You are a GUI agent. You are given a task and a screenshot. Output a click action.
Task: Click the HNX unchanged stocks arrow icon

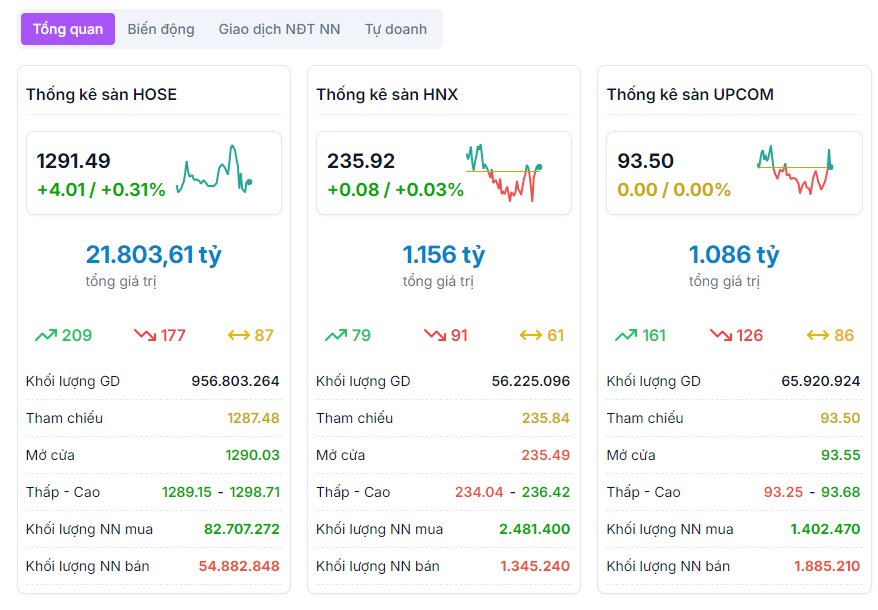pos(530,336)
